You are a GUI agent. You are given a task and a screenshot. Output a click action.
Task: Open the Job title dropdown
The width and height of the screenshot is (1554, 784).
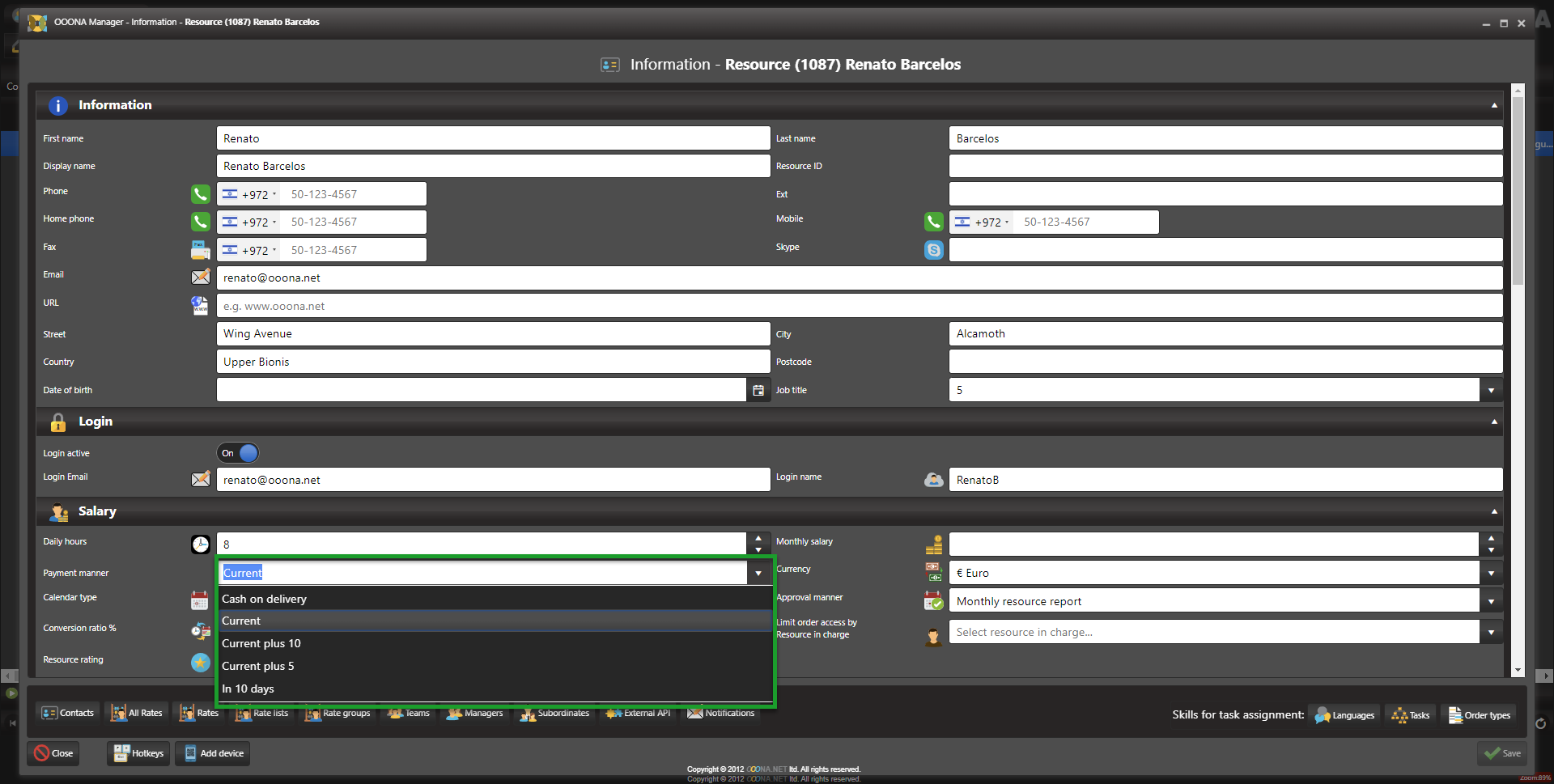(1491, 391)
